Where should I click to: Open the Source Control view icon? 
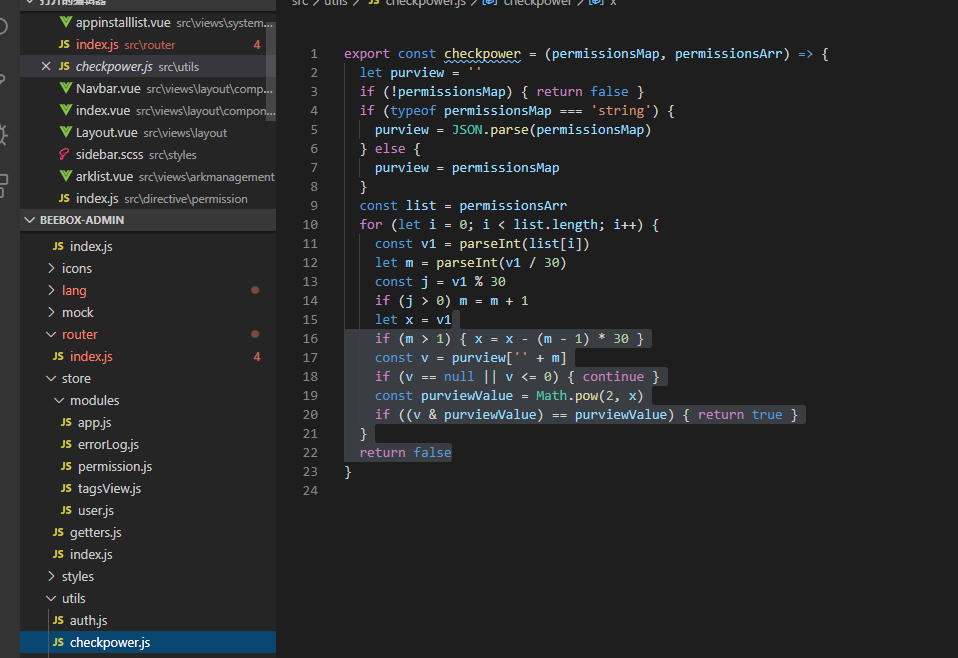(4, 79)
